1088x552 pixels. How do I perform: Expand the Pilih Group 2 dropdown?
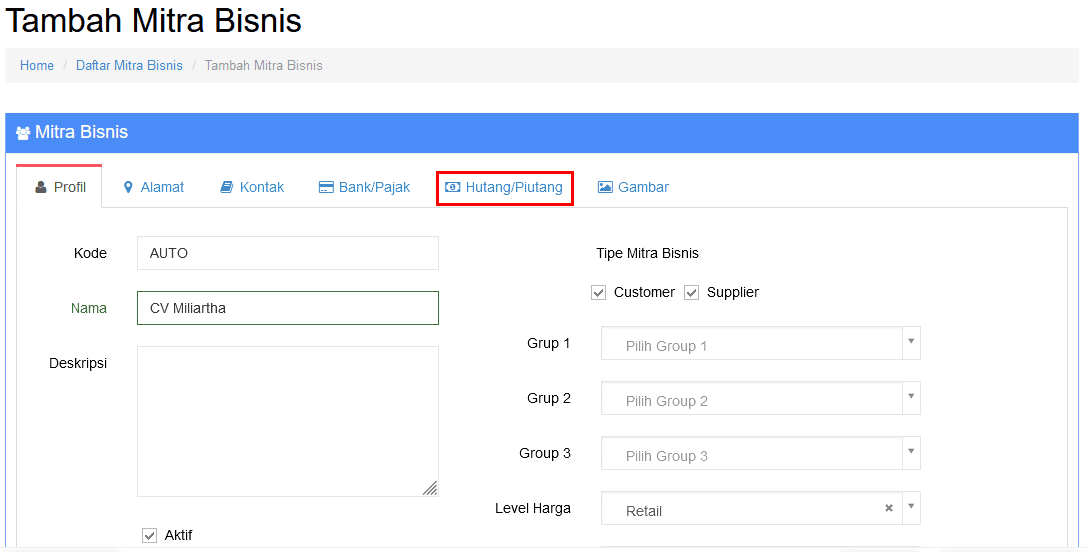click(x=760, y=399)
